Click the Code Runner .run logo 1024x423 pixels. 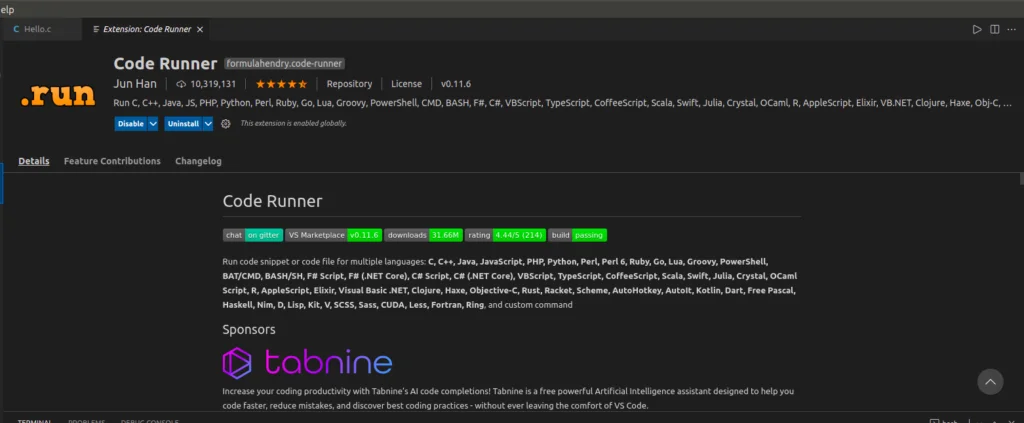[58, 95]
